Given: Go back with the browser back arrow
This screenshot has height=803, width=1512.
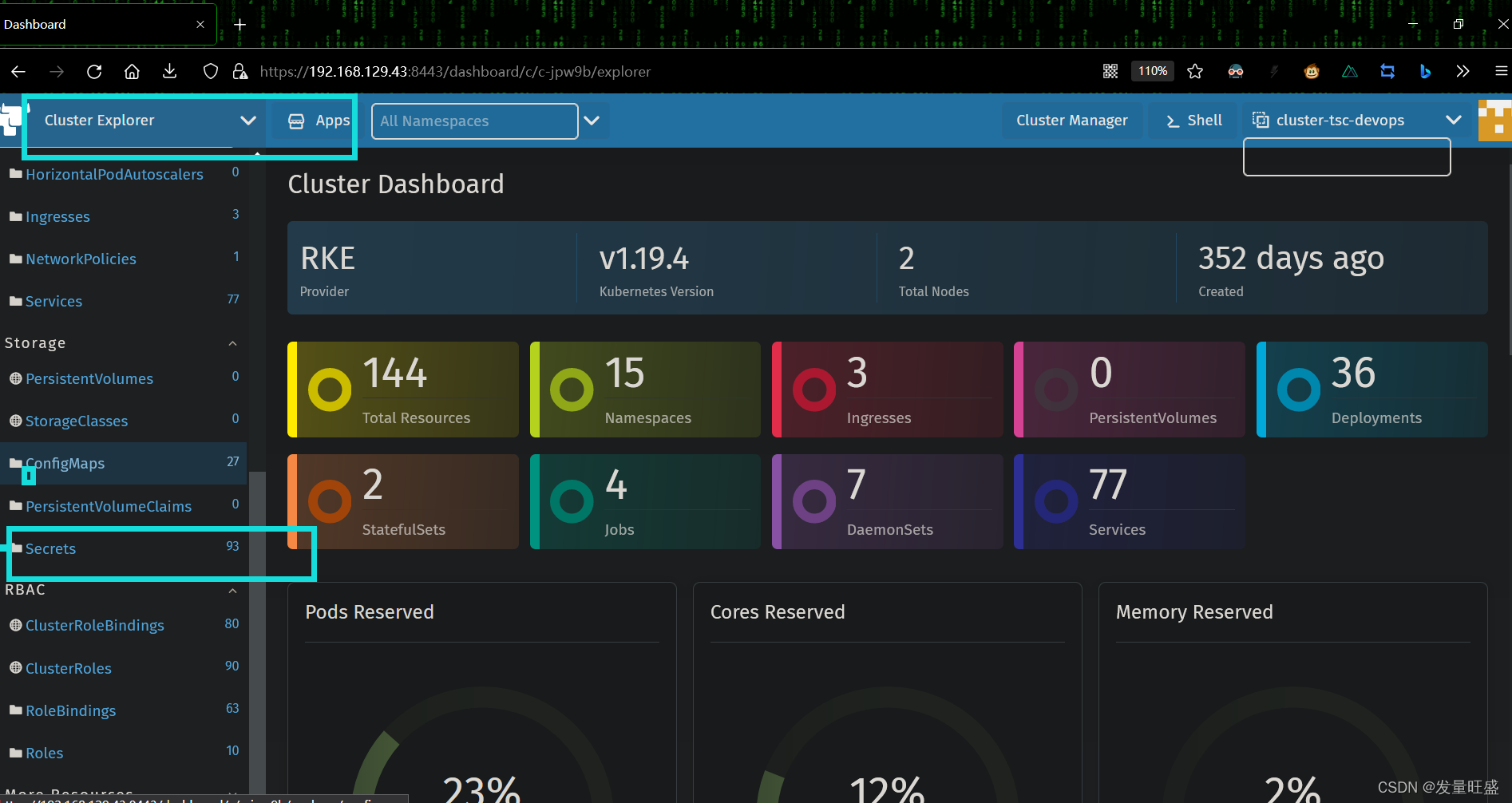Looking at the screenshot, I should click(18, 72).
